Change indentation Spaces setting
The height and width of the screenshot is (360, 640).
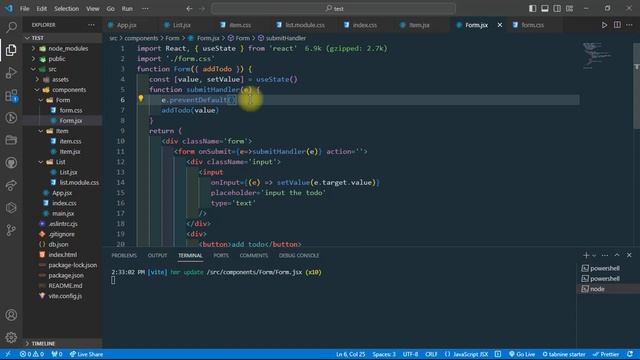(384, 354)
